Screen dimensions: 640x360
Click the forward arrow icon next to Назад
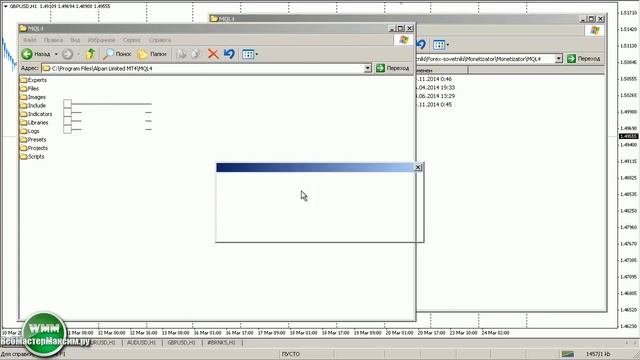pos(68,54)
